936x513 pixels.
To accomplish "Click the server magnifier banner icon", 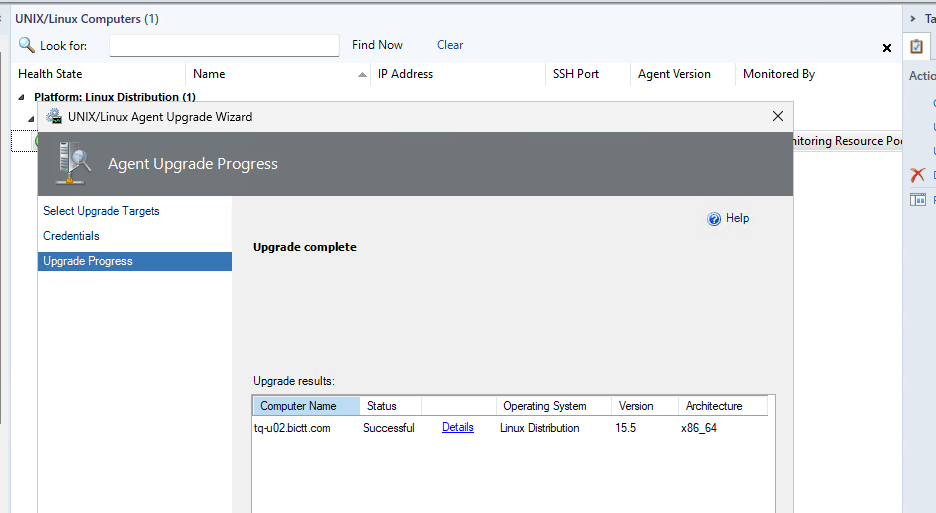I will pos(73,162).
